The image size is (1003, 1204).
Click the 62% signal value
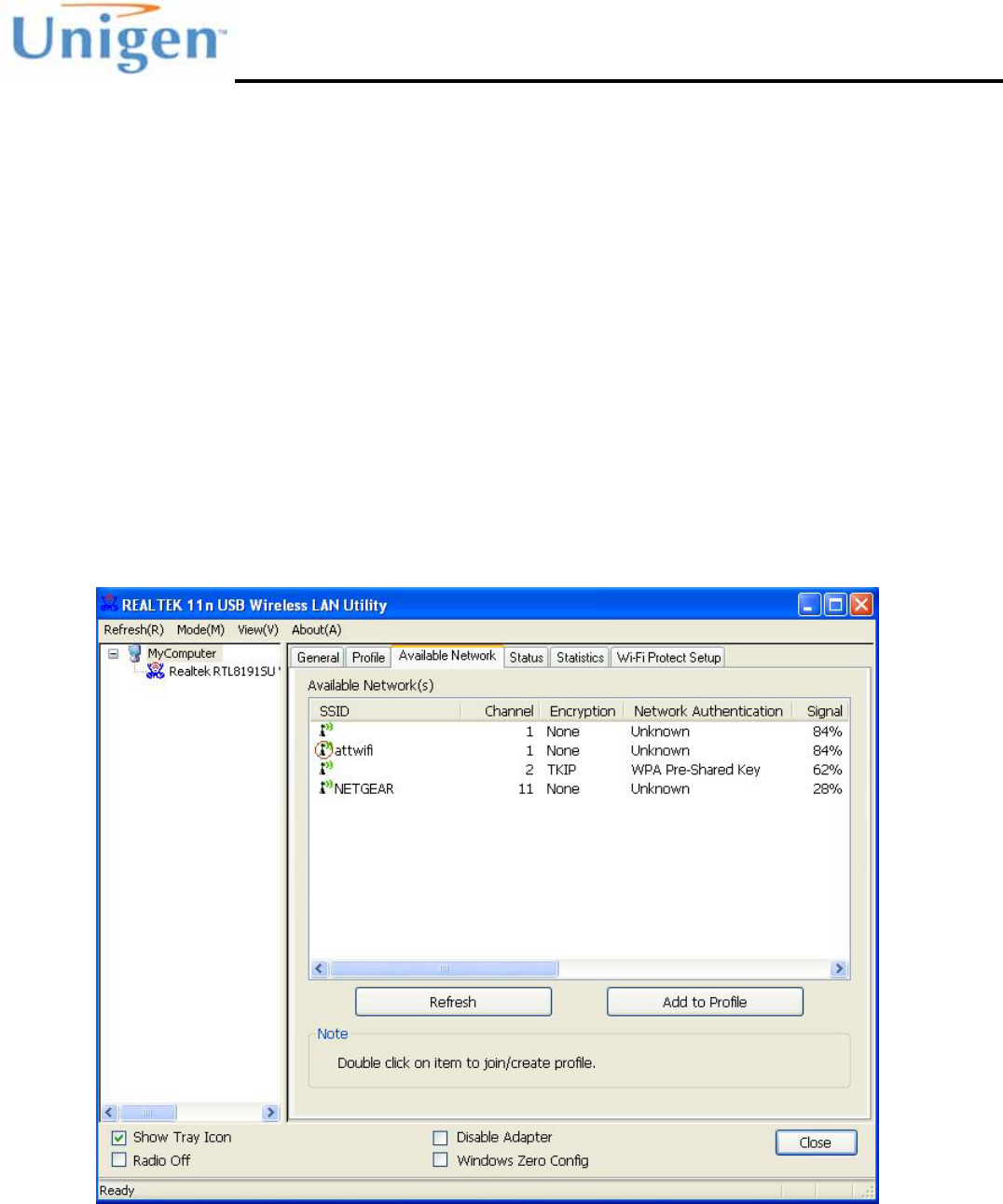tap(827, 770)
